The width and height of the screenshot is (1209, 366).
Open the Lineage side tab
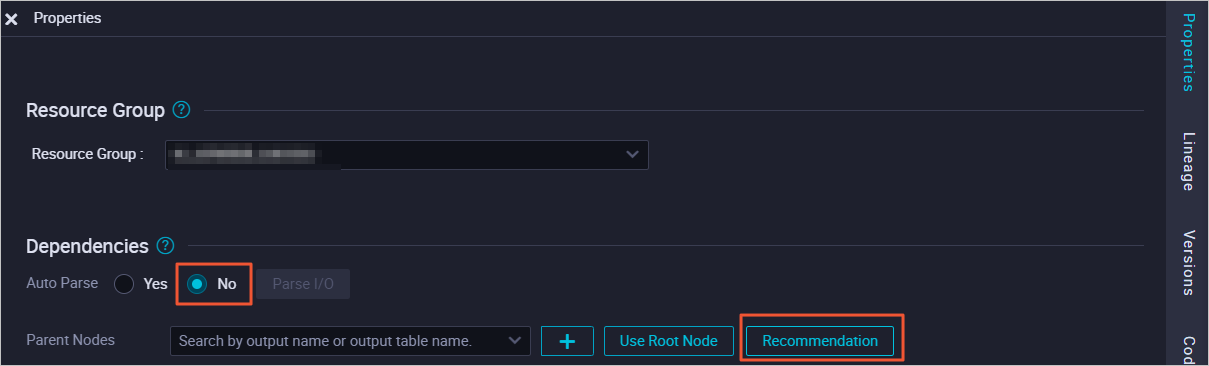click(x=1189, y=161)
